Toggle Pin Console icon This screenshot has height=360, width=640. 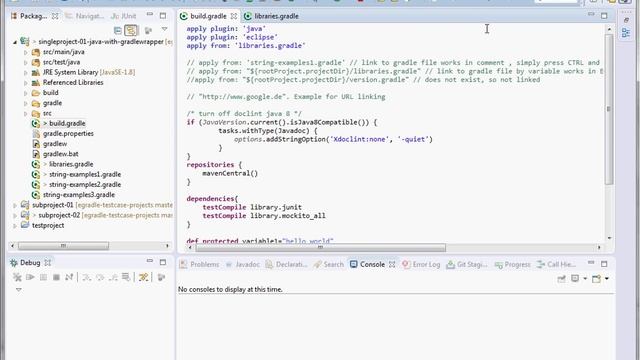click(562, 279)
